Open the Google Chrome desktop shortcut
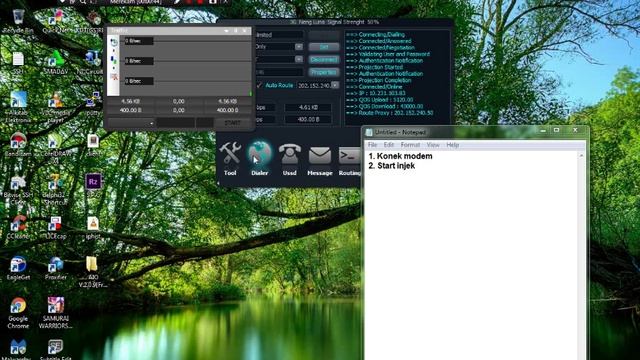Viewport: 640px width, 360px height. (18, 313)
